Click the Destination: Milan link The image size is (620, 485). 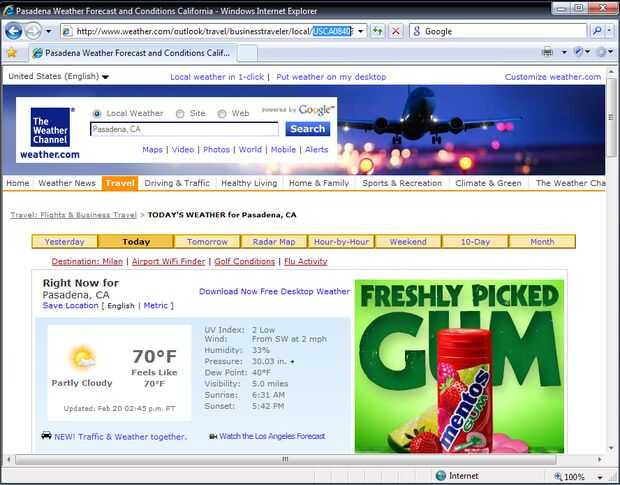(x=87, y=261)
